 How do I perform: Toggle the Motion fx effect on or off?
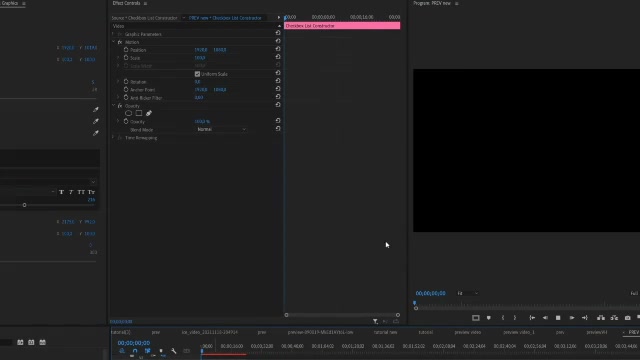[x=120, y=42]
